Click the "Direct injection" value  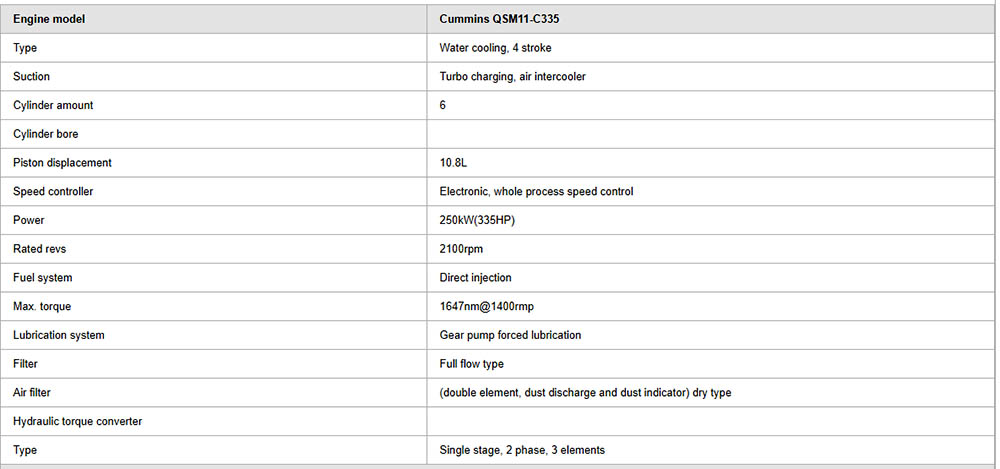click(475, 278)
